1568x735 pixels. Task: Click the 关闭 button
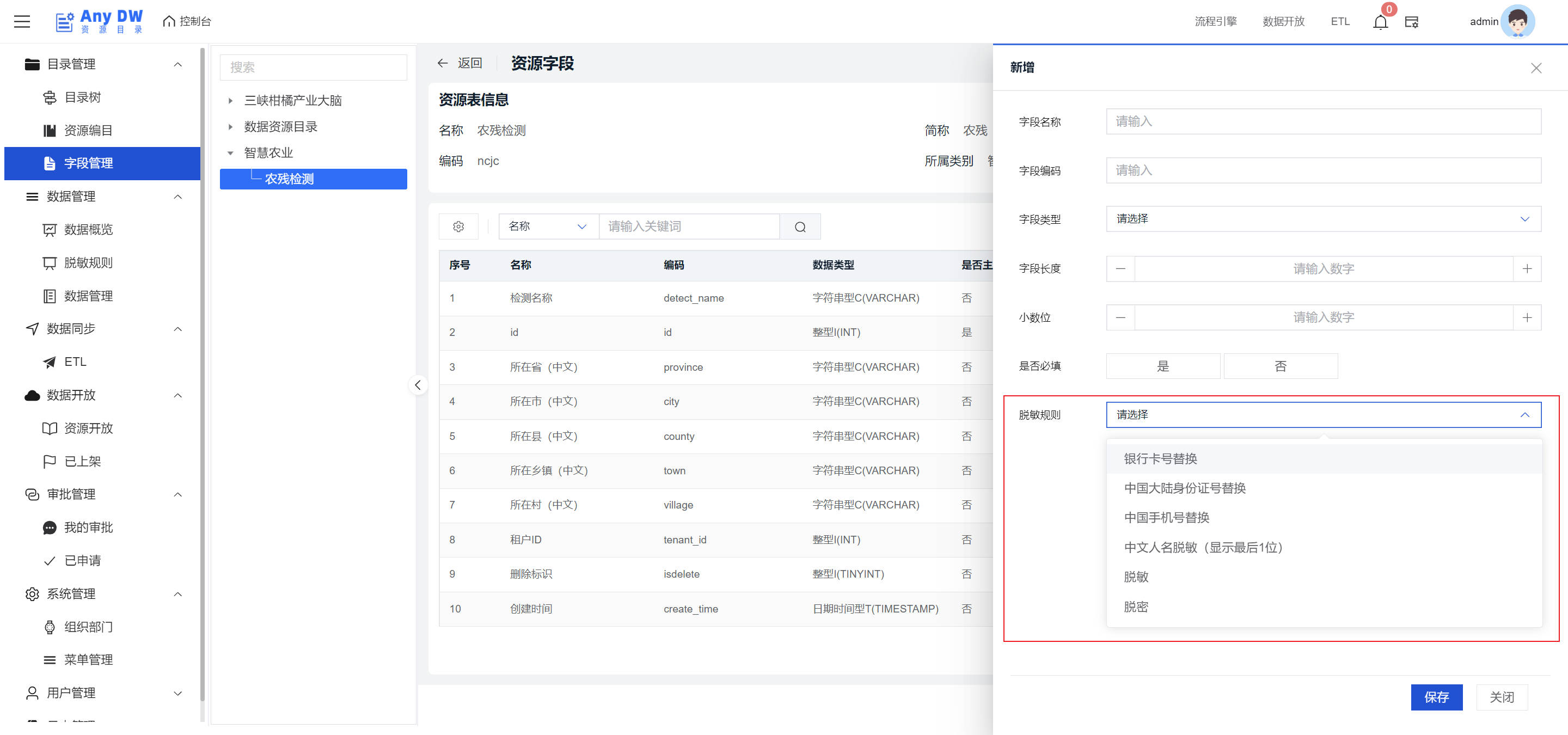1501,697
